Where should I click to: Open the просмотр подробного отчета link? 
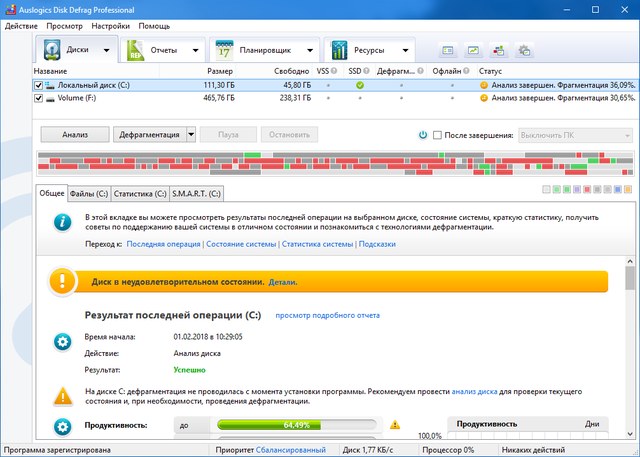coord(328,316)
